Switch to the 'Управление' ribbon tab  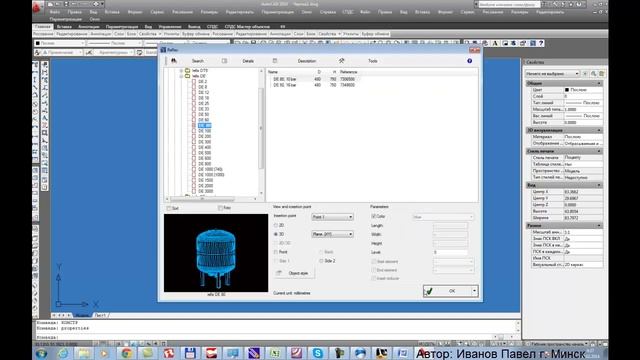(x=170, y=27)
